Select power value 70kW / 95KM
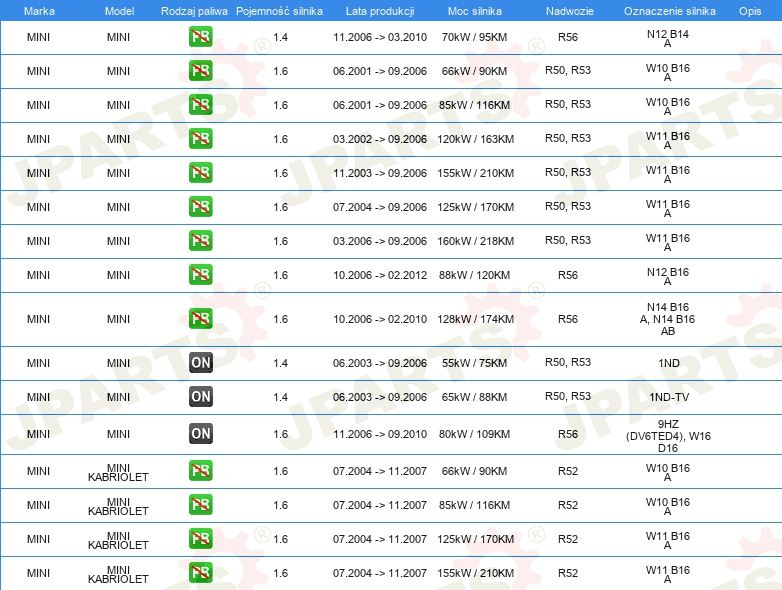782x590 pixels. 474,37
